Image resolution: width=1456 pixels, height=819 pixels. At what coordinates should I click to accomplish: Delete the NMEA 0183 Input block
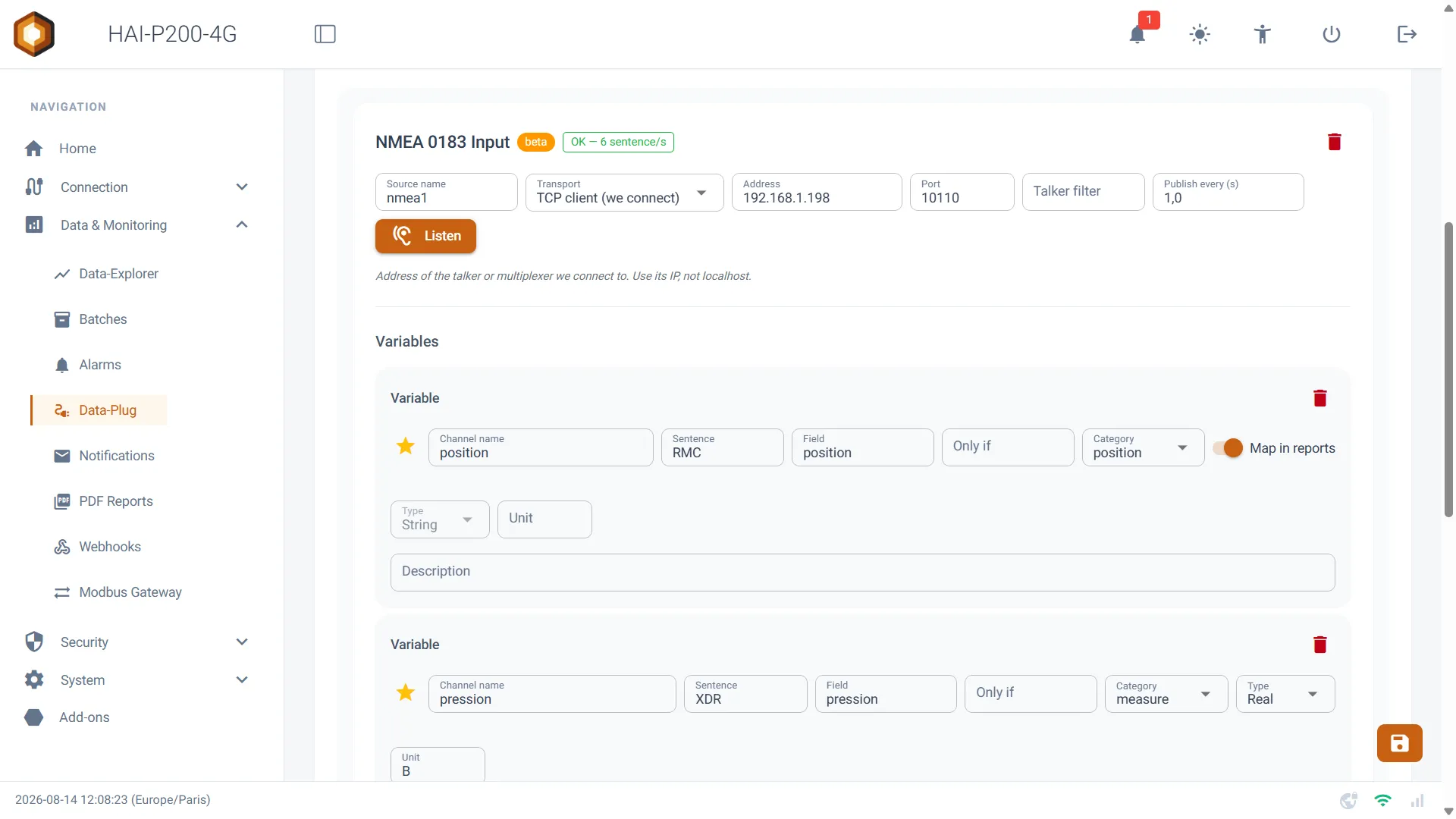(1335, 142)
